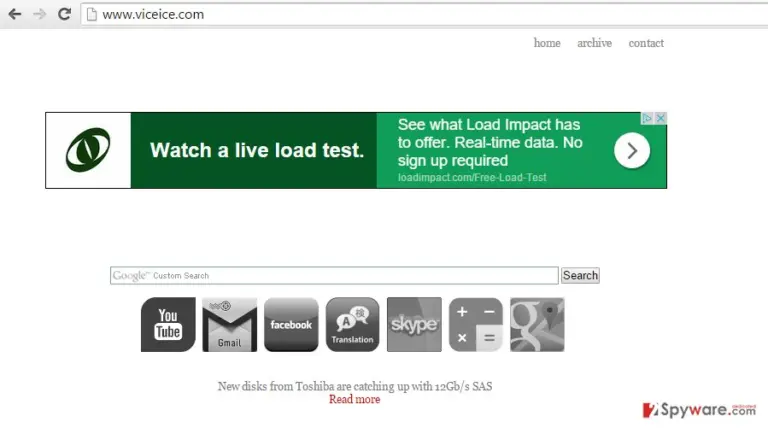This screenshot has width=768, height=428.
Task: Open the Facebook shortcut icon
Action: click(x=291, y=324)
